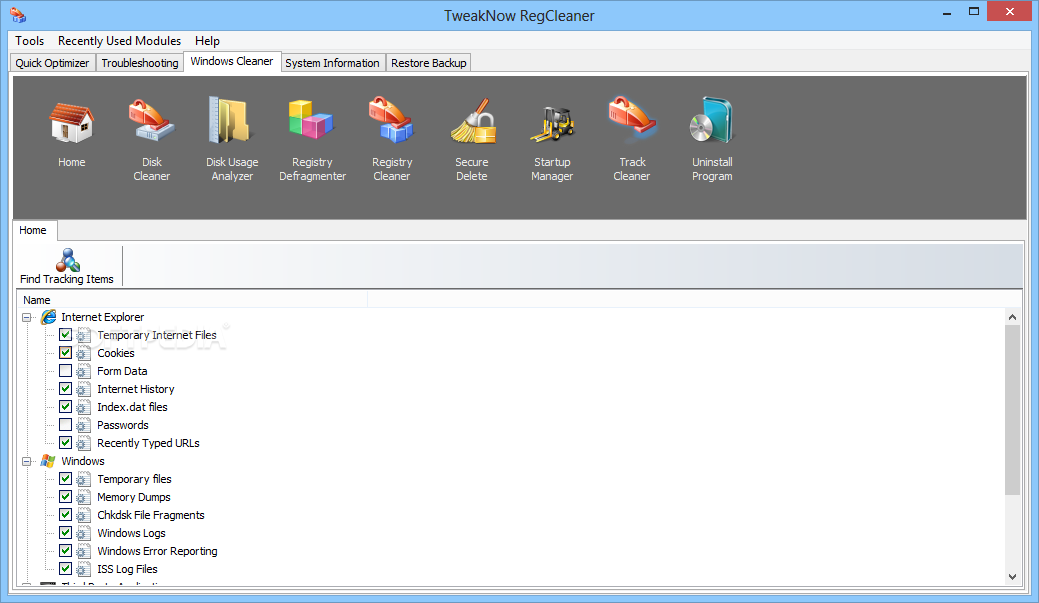This screenshot has height=603, width=1039.
Task: Switch to Quick Optimizer tab
Action: tap(52, 63)
